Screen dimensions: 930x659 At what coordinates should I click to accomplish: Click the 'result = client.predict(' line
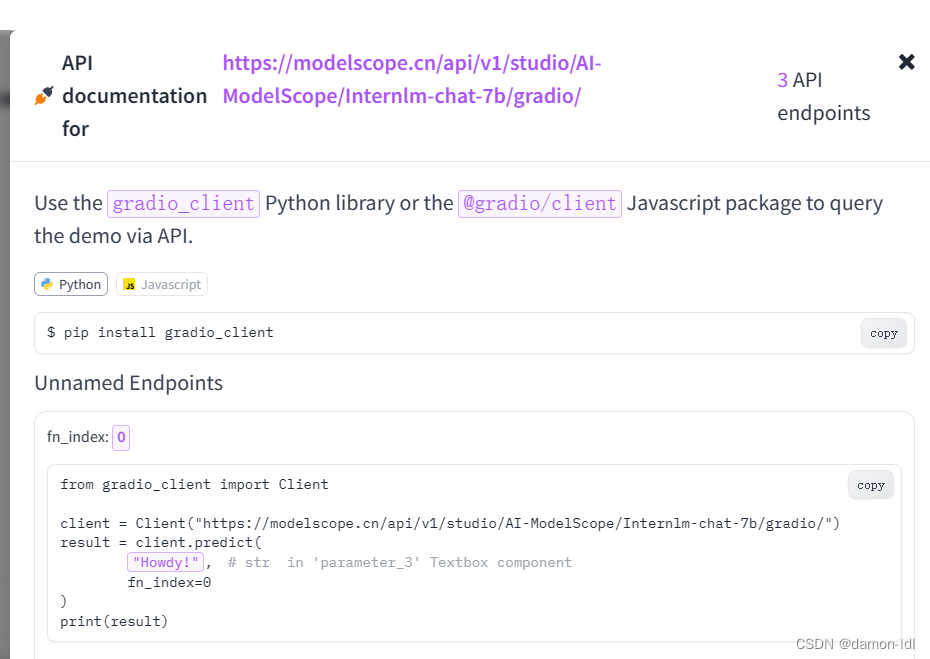pyautogui.click(x=161, y=543)
